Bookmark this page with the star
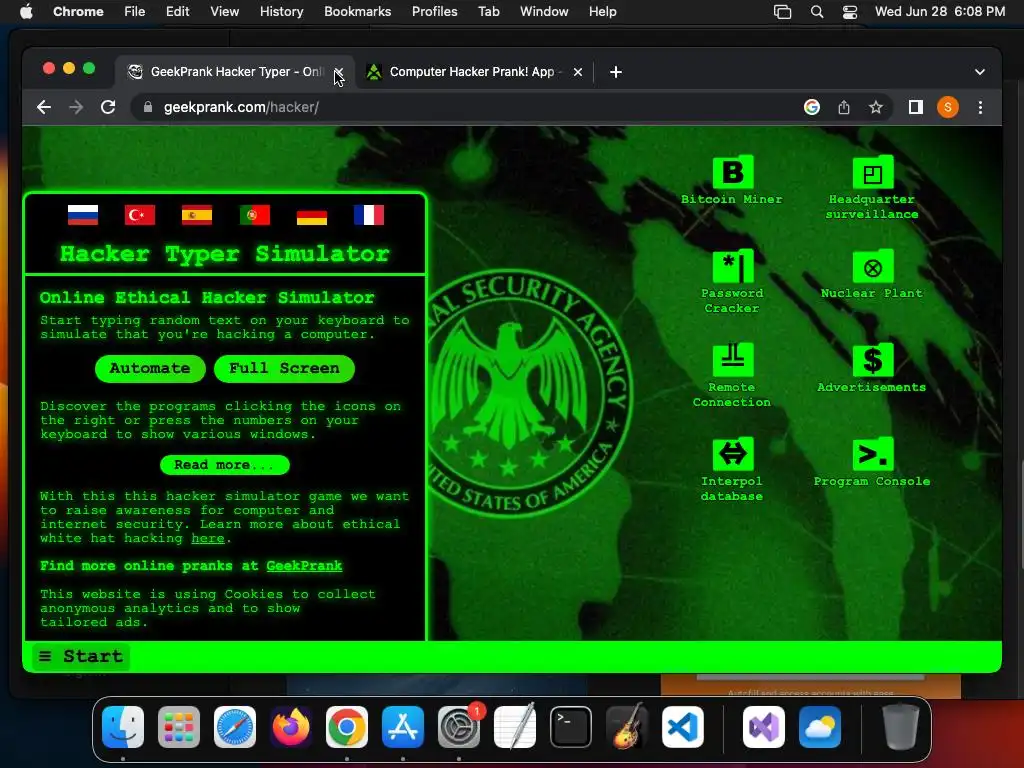 (876, 107)
